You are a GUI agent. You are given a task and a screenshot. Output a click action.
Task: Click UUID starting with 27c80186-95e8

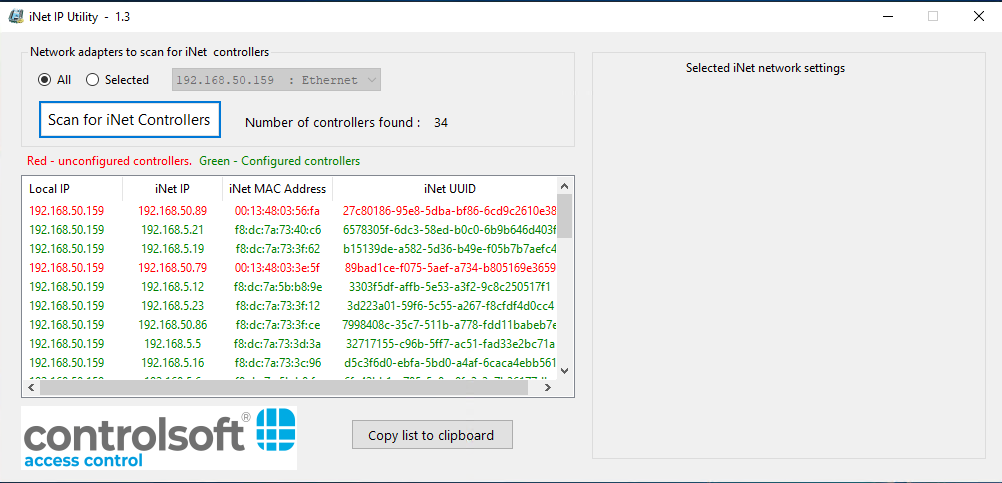pyautogui.click(x=450, y=210)
